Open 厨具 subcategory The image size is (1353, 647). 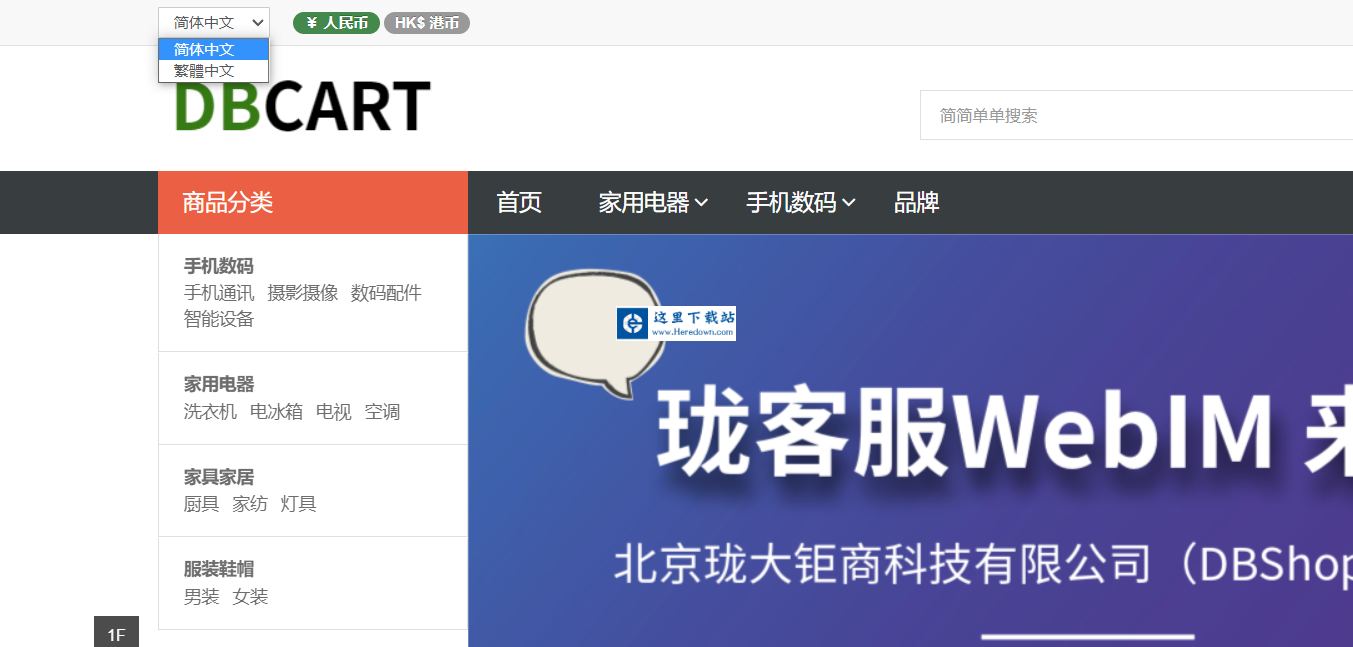coord(201,504)
